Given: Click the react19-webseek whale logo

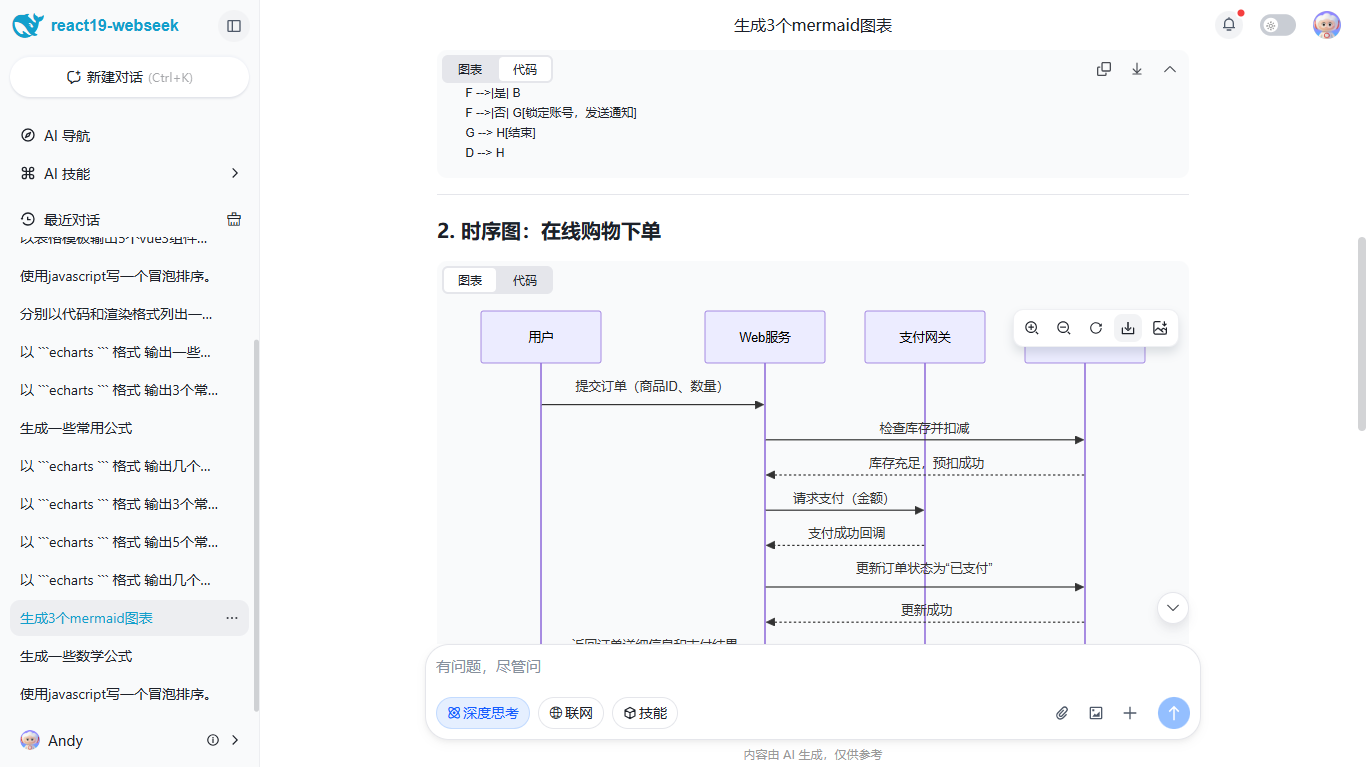Looking at the screenshot, I should click(28, 25).
